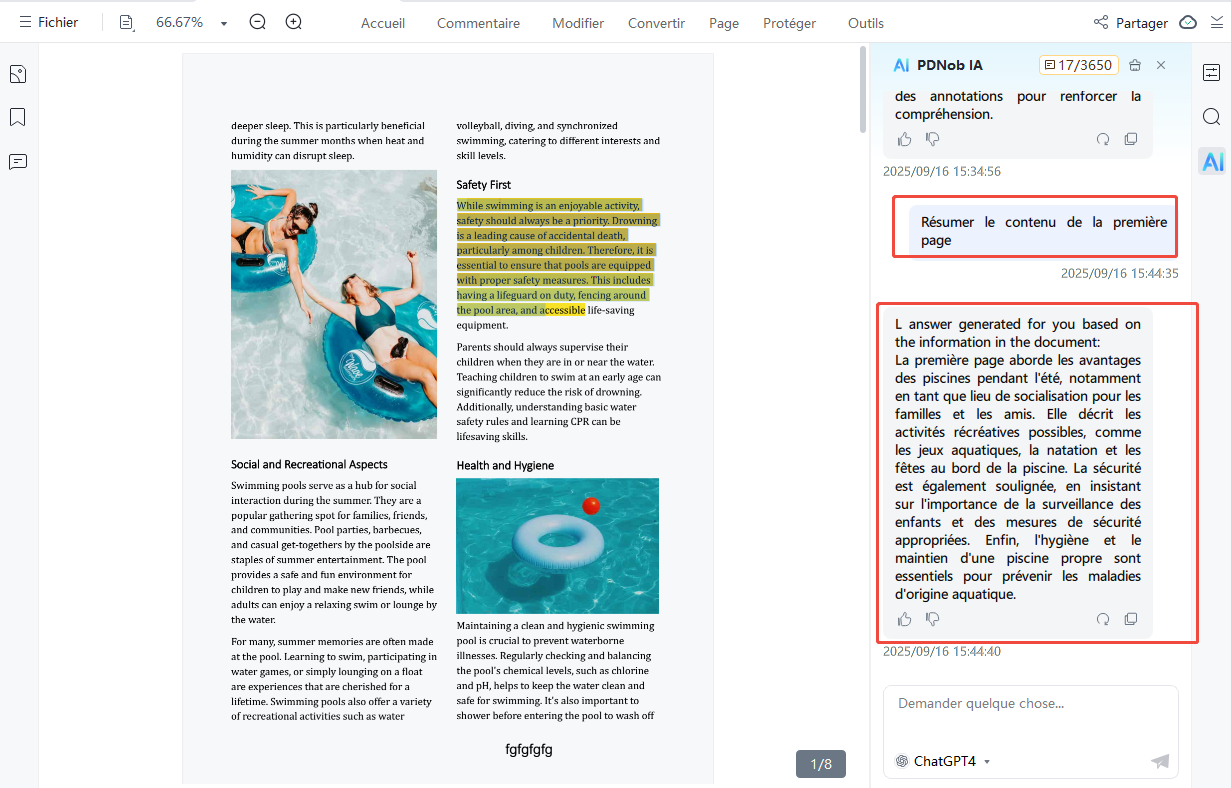Viewport: 1231px width, 788px height.
Task: Click the Partager button
Action: 1130,23
